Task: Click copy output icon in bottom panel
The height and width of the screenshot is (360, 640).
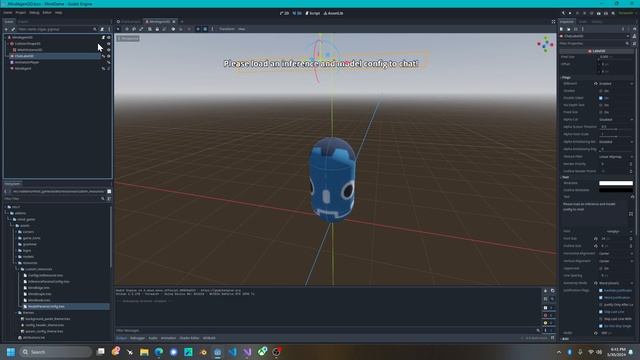Action: (x=553, y=291)
